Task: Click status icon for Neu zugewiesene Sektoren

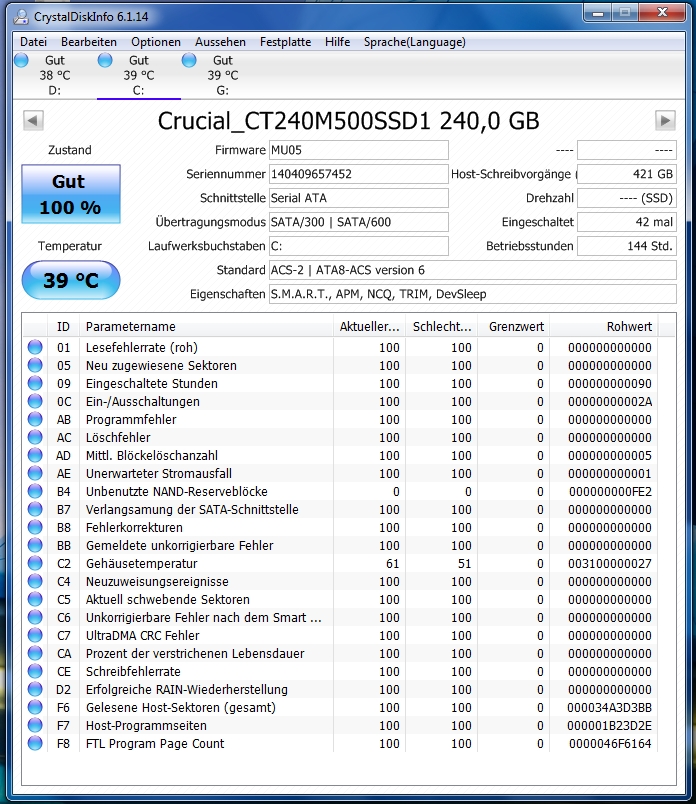Action: (35, 365)
